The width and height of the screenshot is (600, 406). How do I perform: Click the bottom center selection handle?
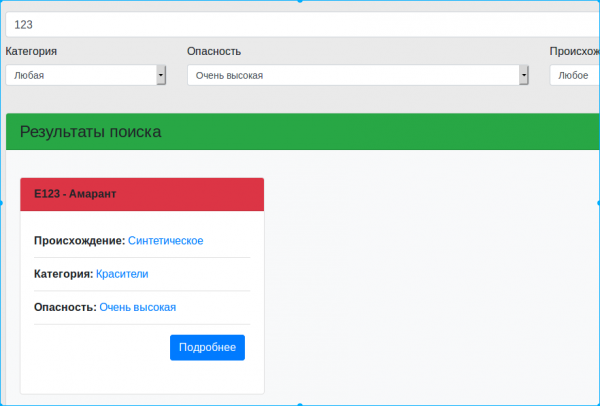[x=300, y=403]
